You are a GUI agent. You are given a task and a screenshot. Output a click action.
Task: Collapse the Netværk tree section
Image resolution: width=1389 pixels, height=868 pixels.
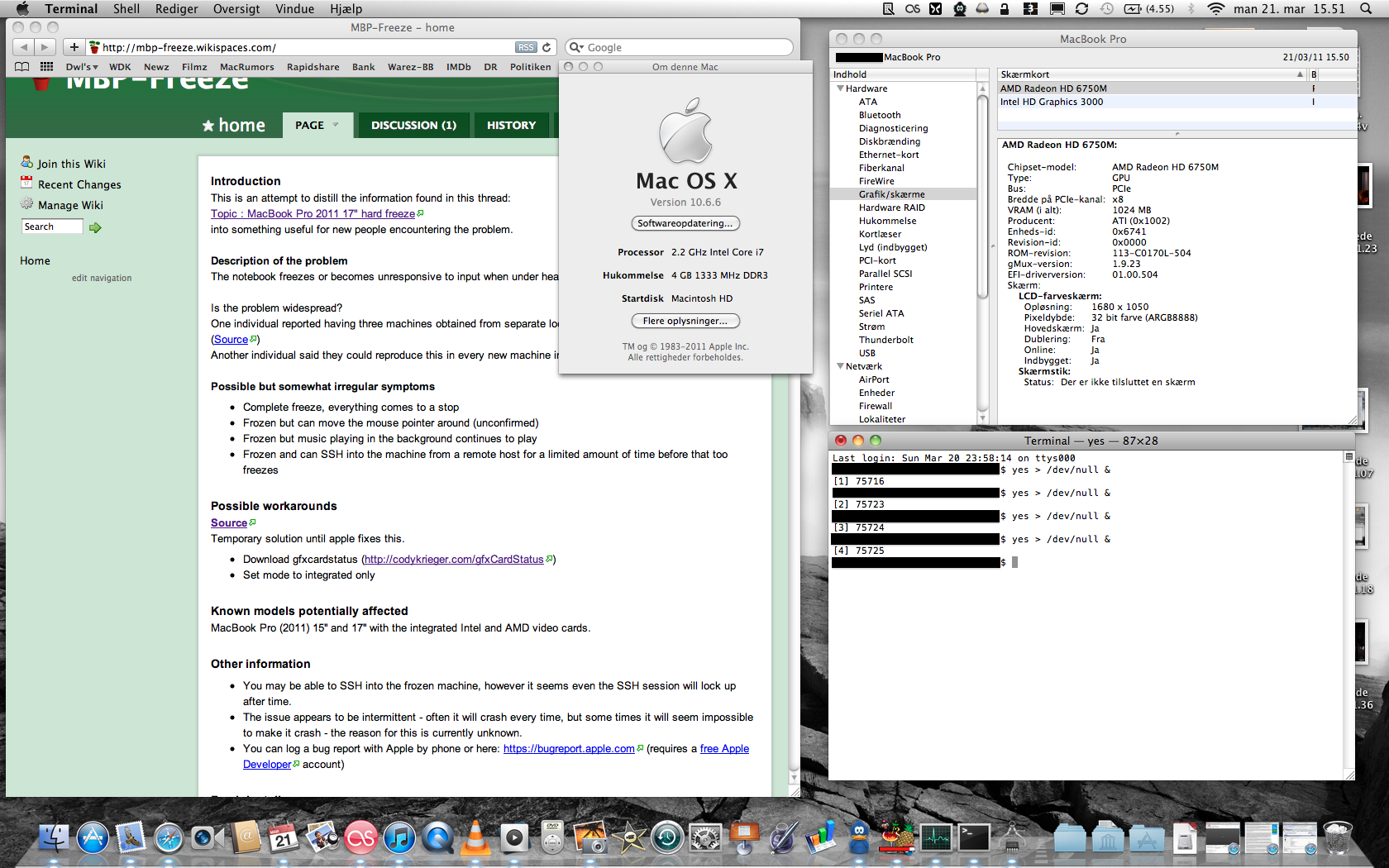pos(840,366)
